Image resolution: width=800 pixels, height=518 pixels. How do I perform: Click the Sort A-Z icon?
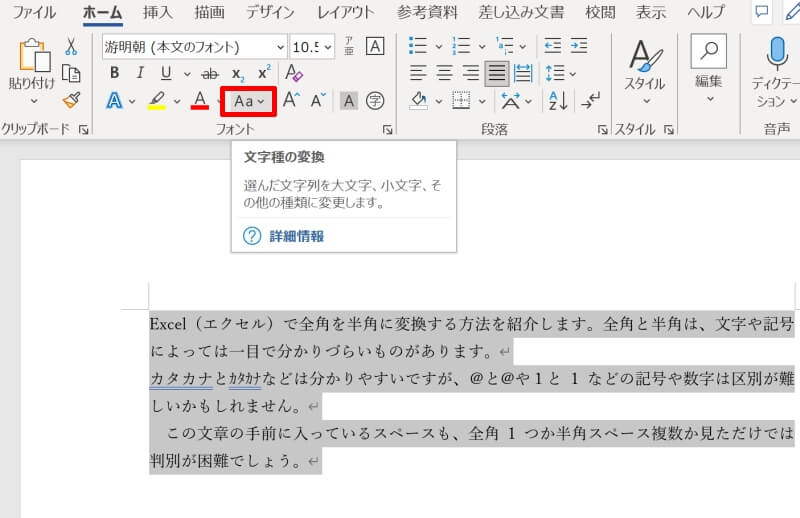[558, 101]
